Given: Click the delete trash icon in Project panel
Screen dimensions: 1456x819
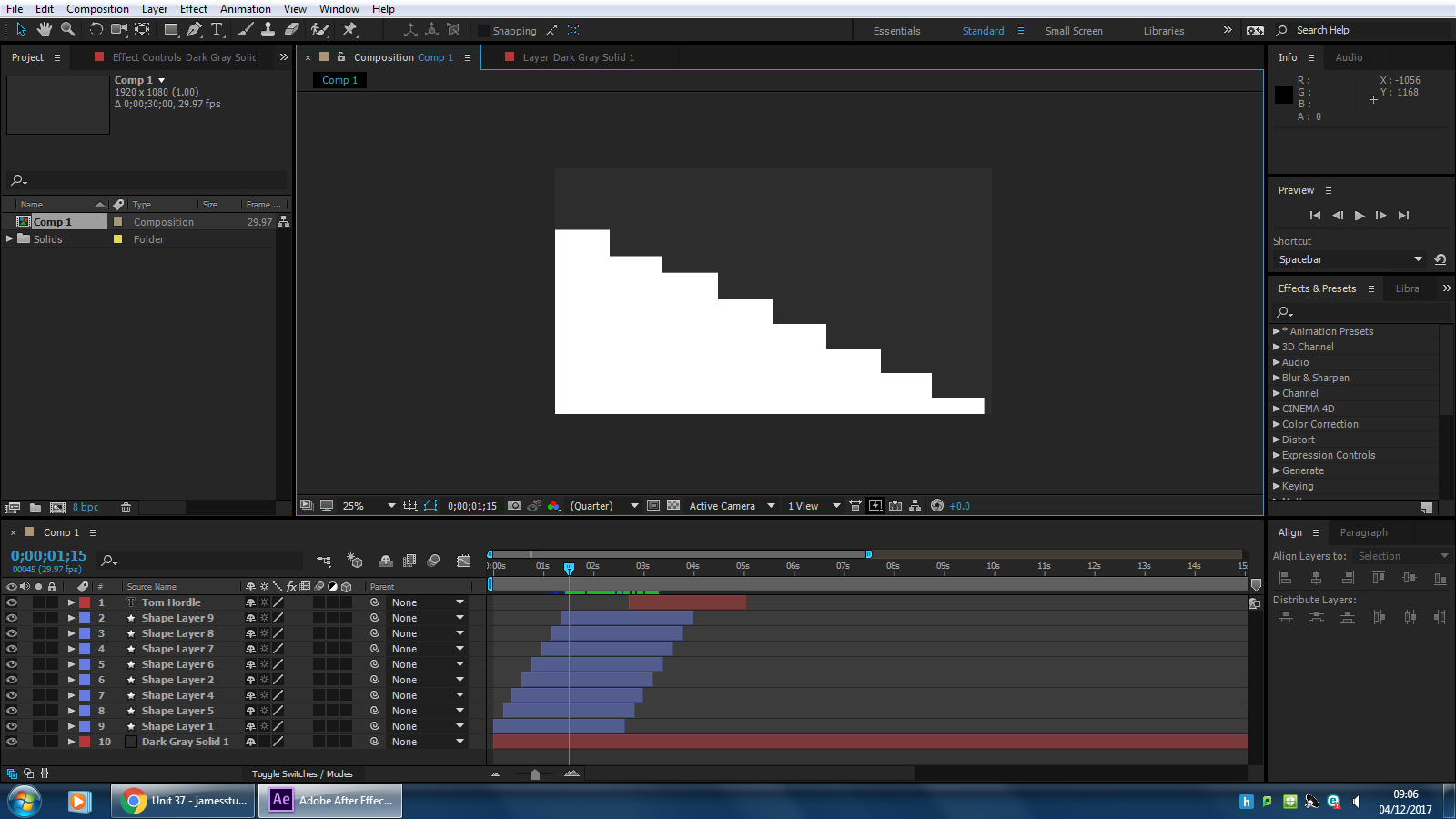Looking at the screenshot, I should point(126,508).
